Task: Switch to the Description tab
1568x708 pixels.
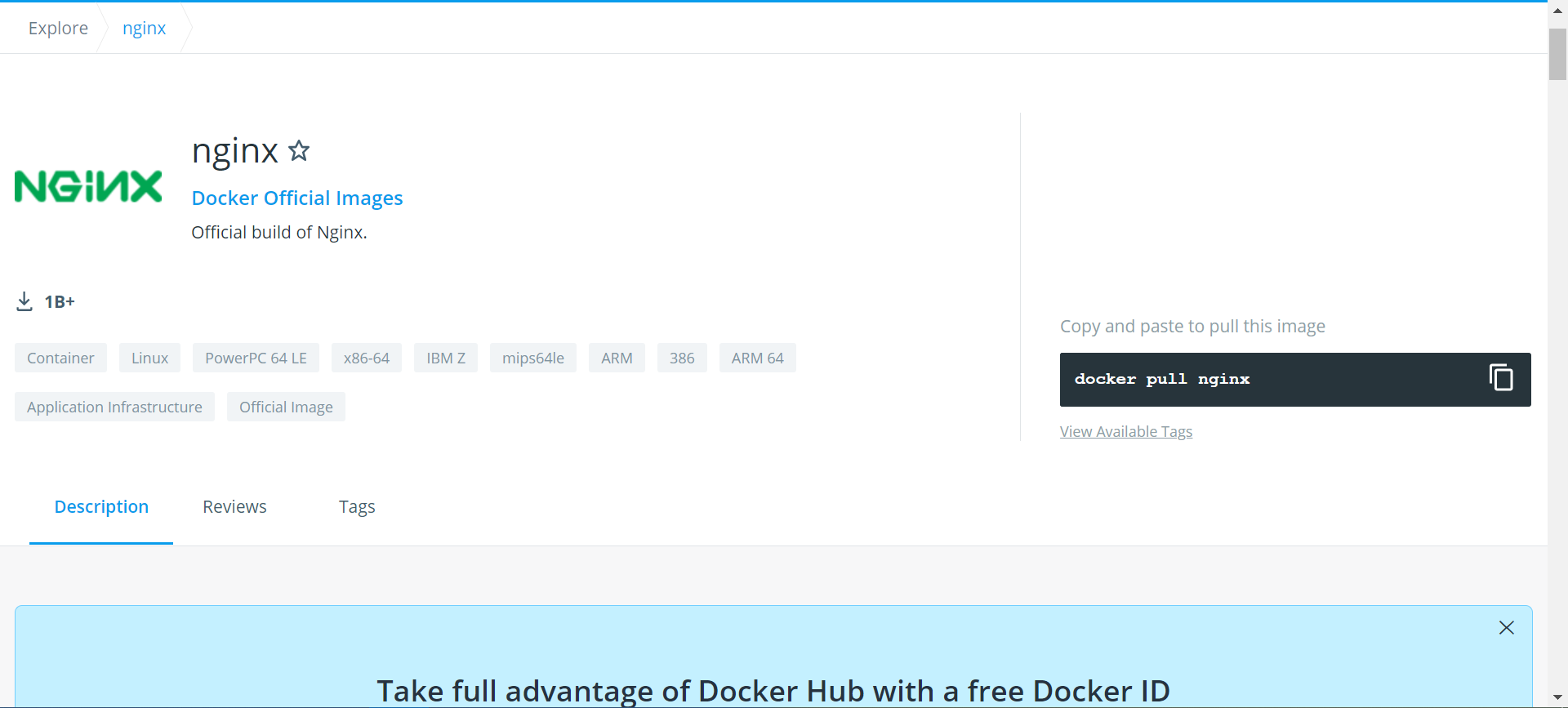Action: (101, 506)
